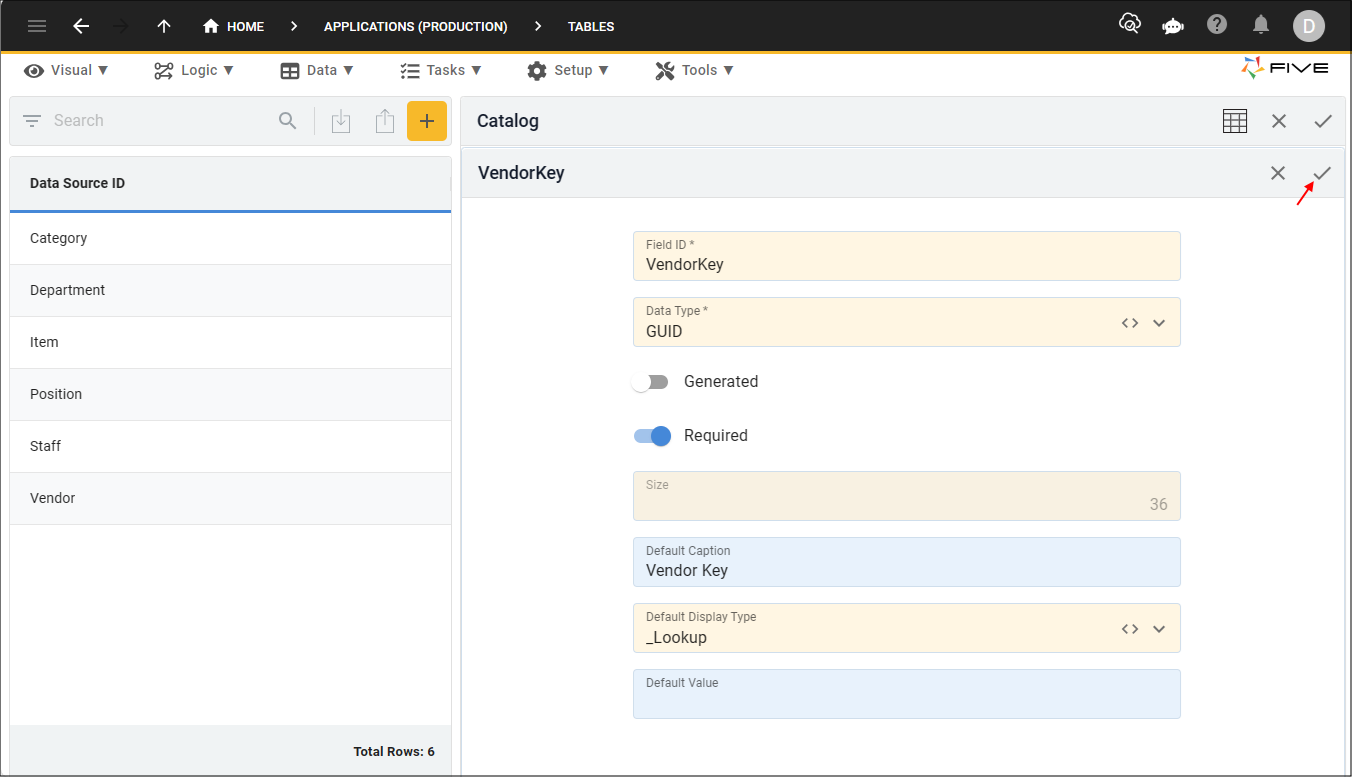Open the chat bot assistant icon
The height and width of the screenshot is (777, 1352).
click(x=1173, y=25)
